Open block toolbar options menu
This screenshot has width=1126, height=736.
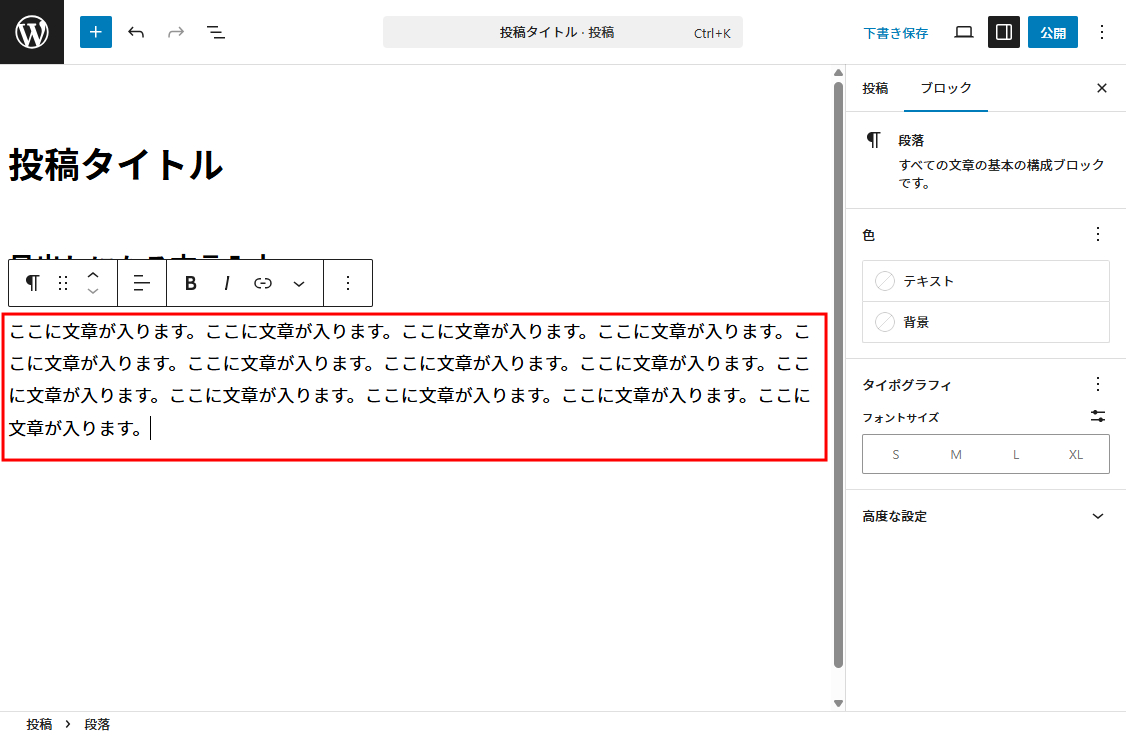tap(348, 283)
